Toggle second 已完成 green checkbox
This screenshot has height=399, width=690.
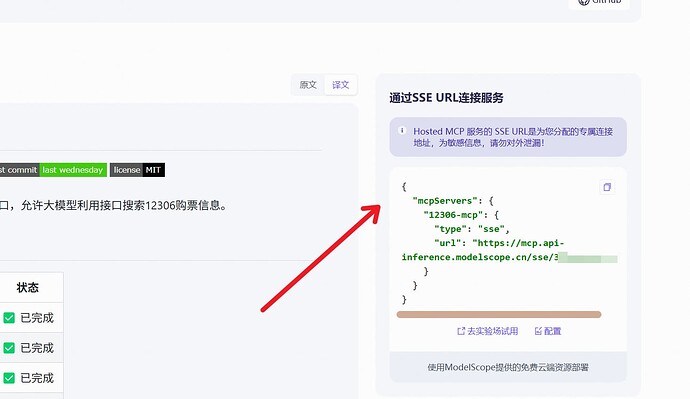pyautogui.click(x=9, y=348)
